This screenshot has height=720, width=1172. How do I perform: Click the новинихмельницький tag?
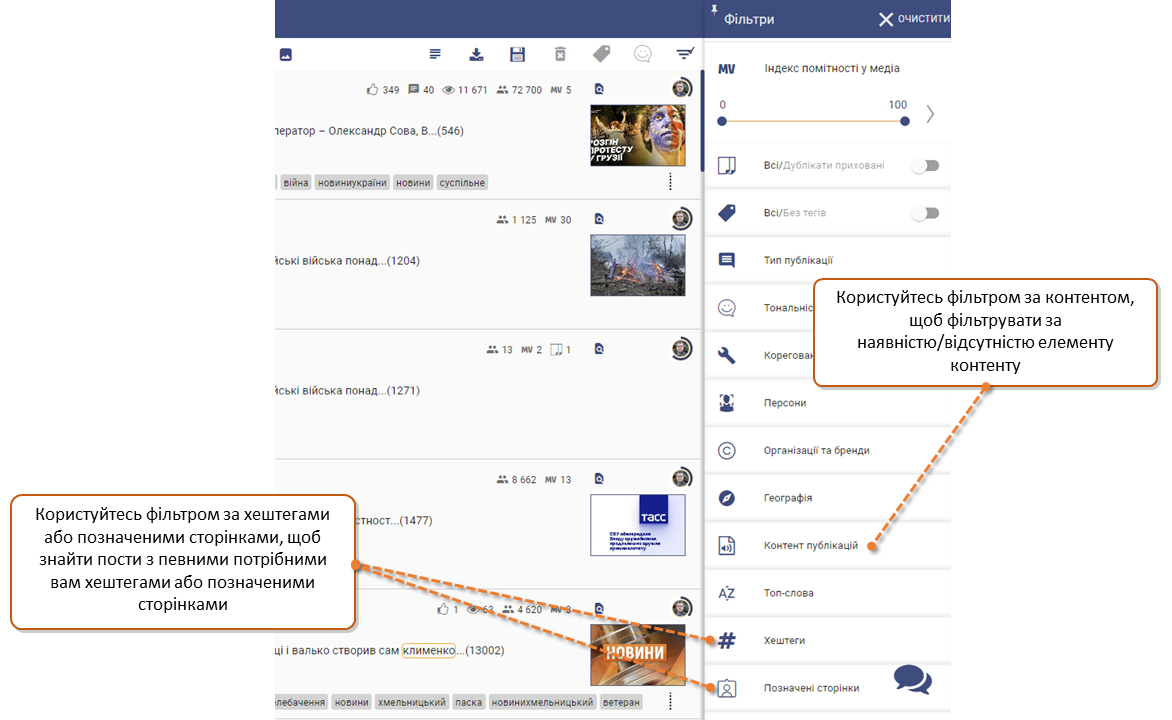pos(543,702)
